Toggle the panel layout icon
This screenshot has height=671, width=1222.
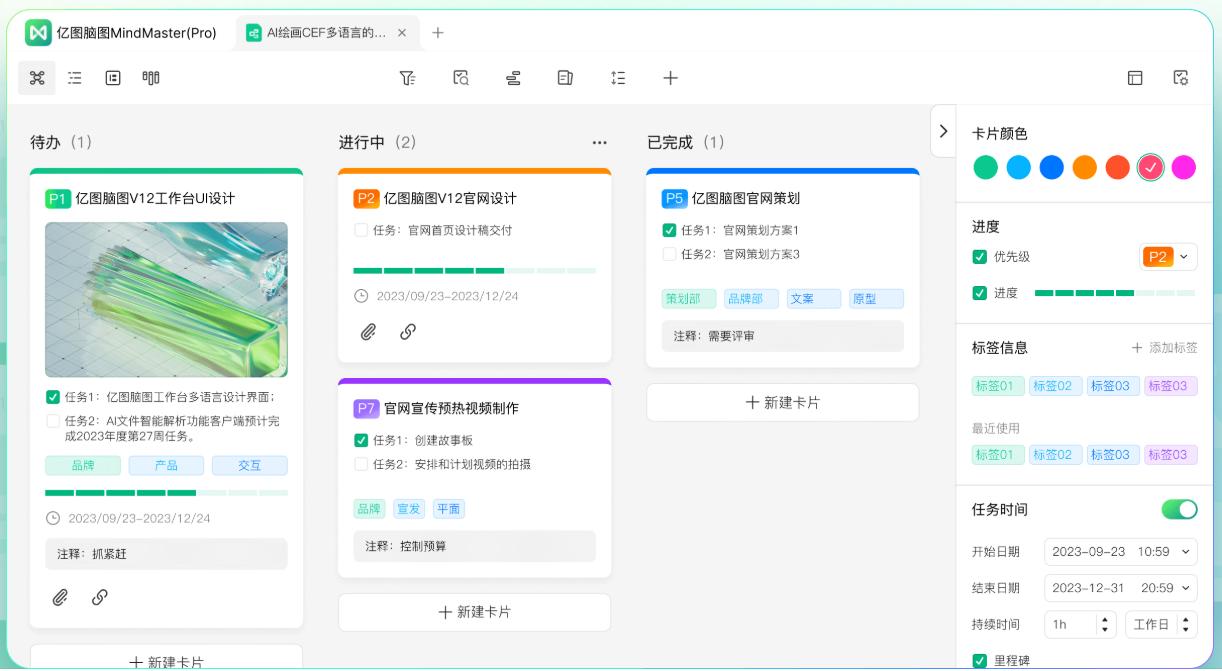pos(1135,78)
